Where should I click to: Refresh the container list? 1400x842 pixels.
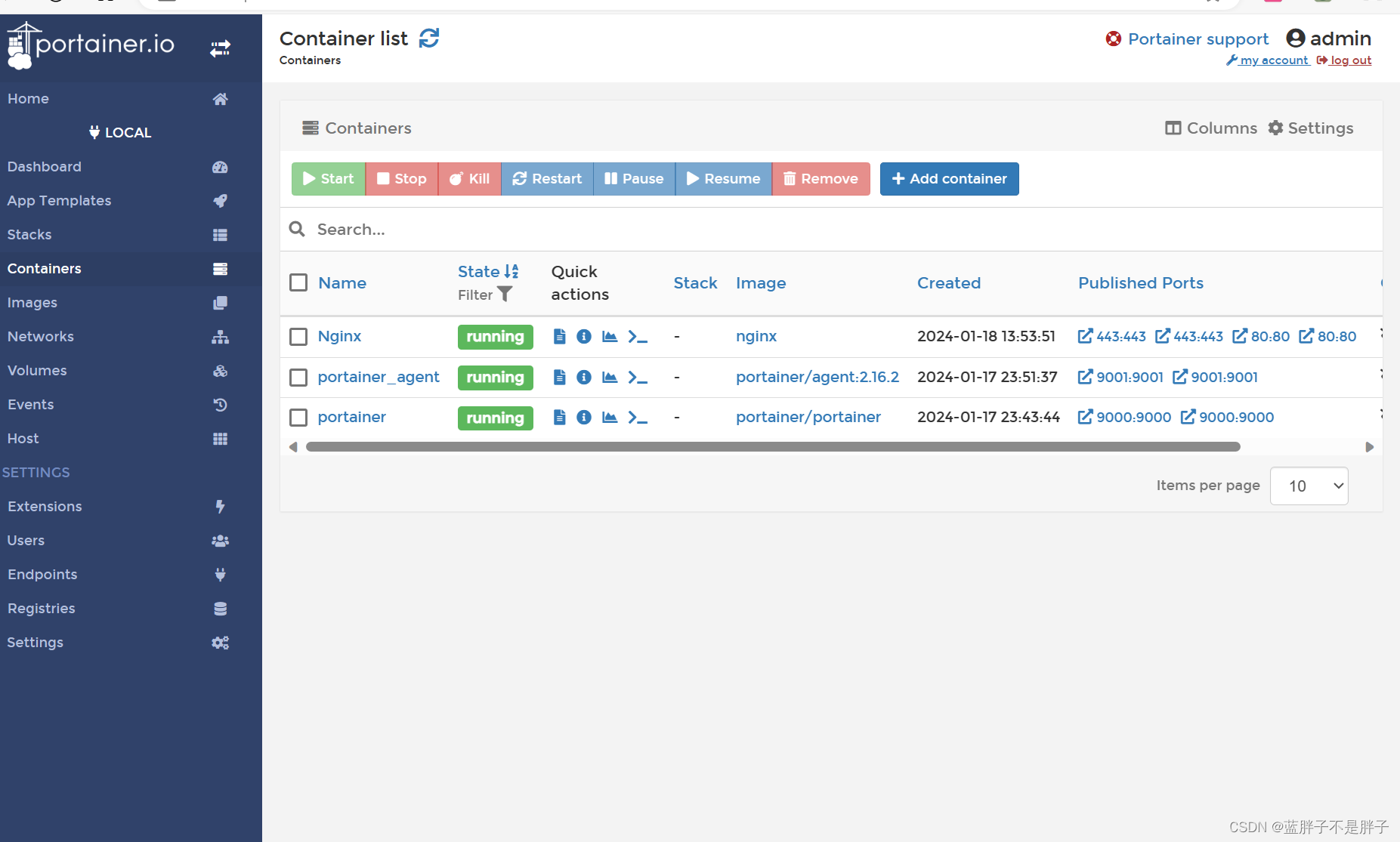(x=429, y=38)
